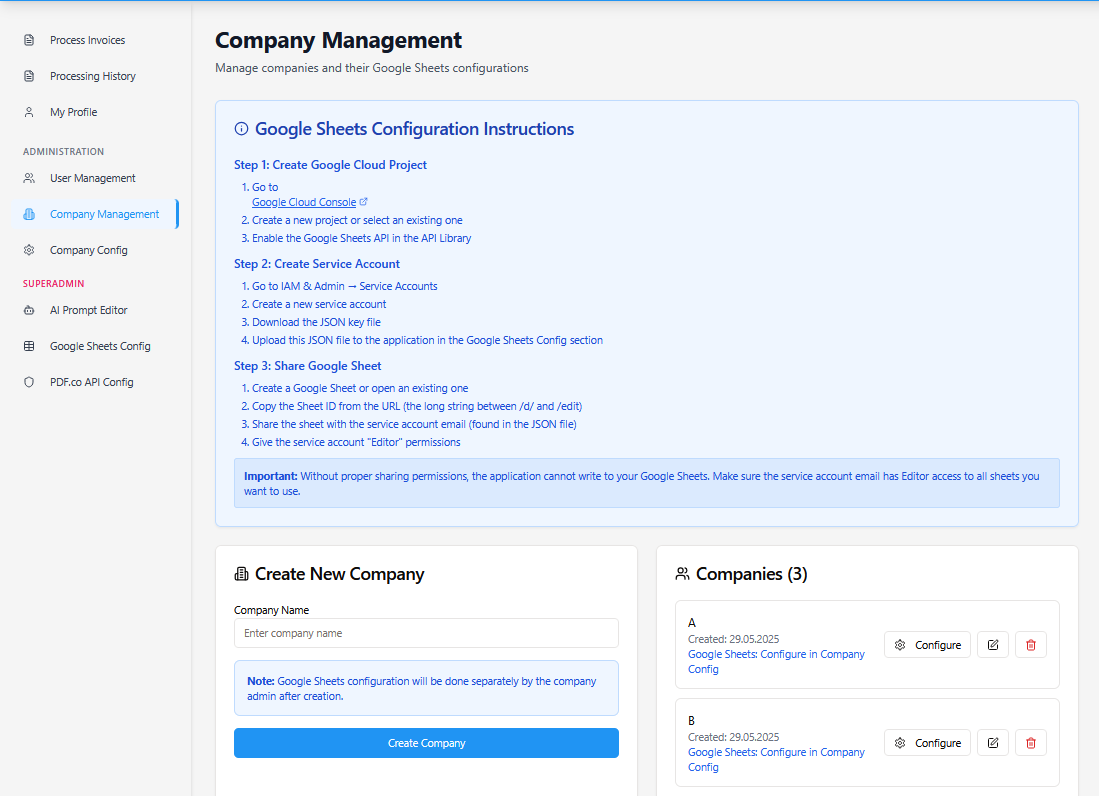Click the Google Sheets Config table icon

pos(29,346)
